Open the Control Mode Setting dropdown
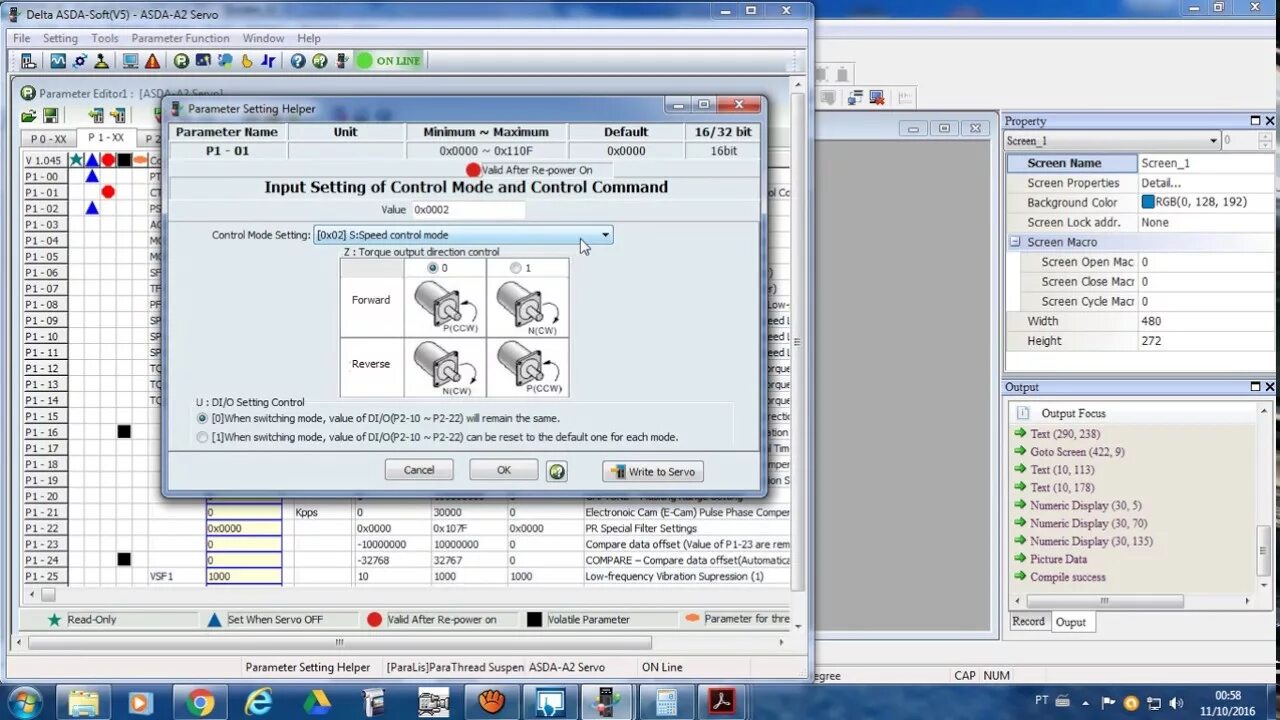This screenshot has width=1280, height=720. (605, 235)
